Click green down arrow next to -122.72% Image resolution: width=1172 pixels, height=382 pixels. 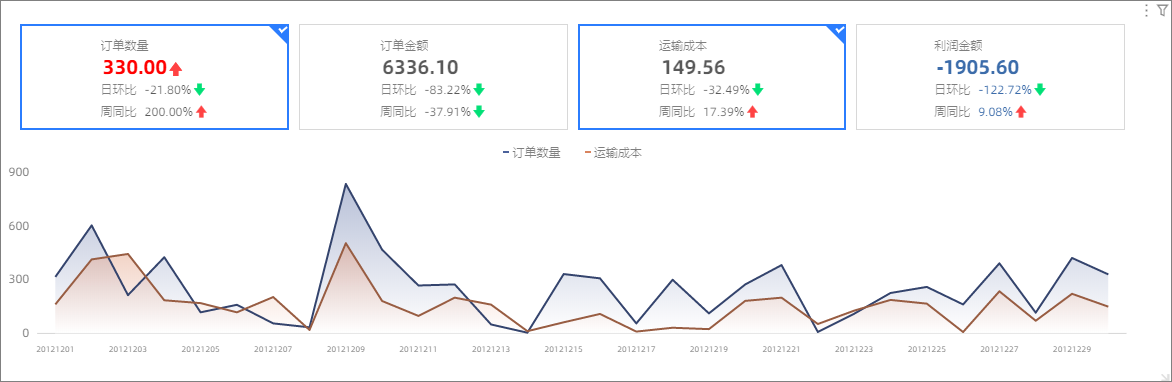tap(1040, 90)
